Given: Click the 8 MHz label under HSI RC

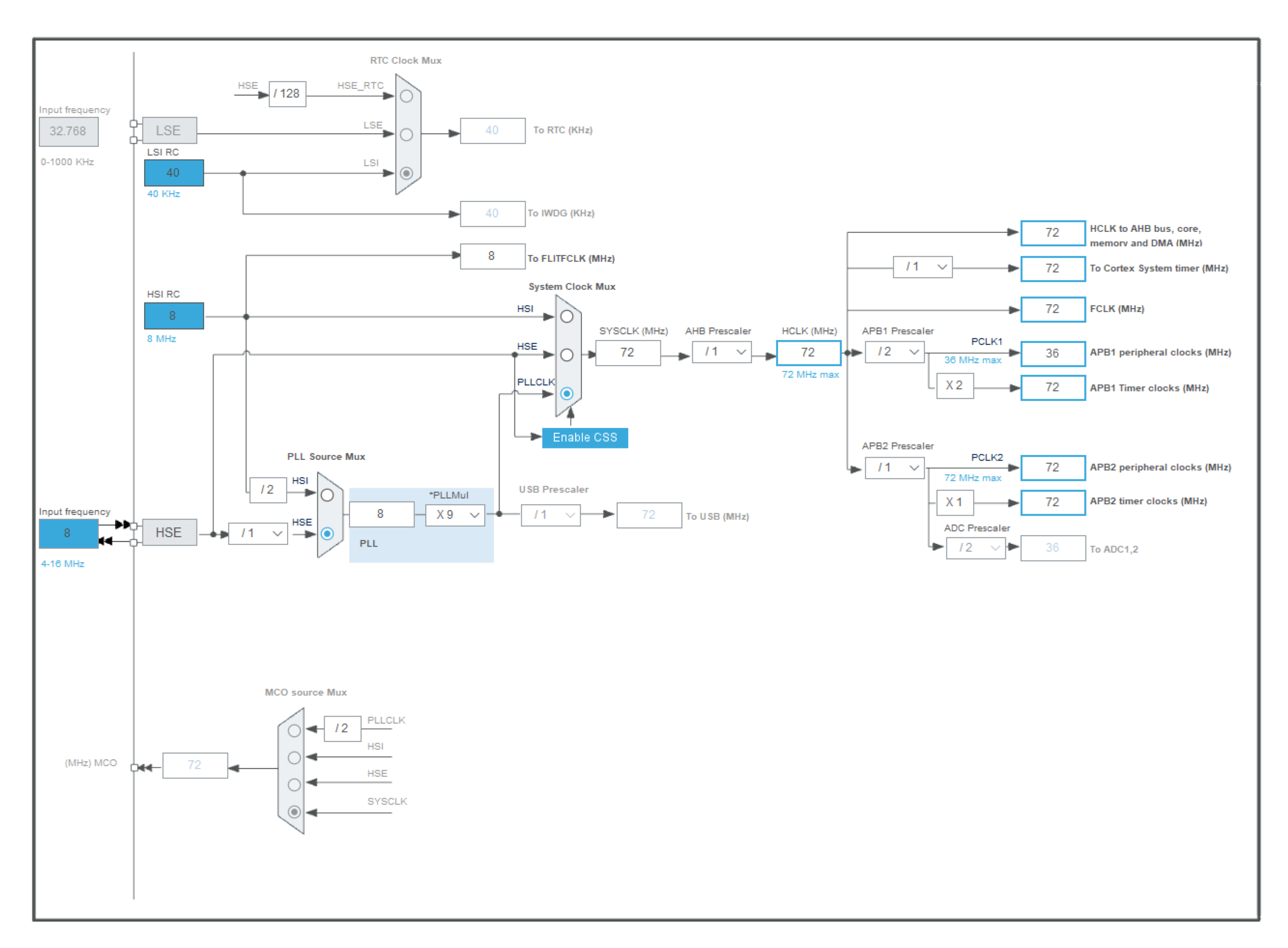Looking at the screenshot, I should tap(161, 338).
